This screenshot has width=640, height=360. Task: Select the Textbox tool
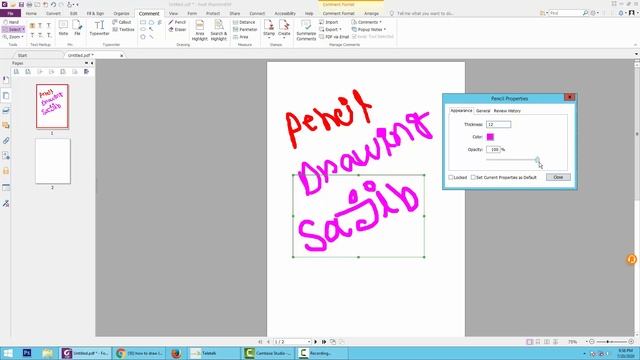click(123, 29)
